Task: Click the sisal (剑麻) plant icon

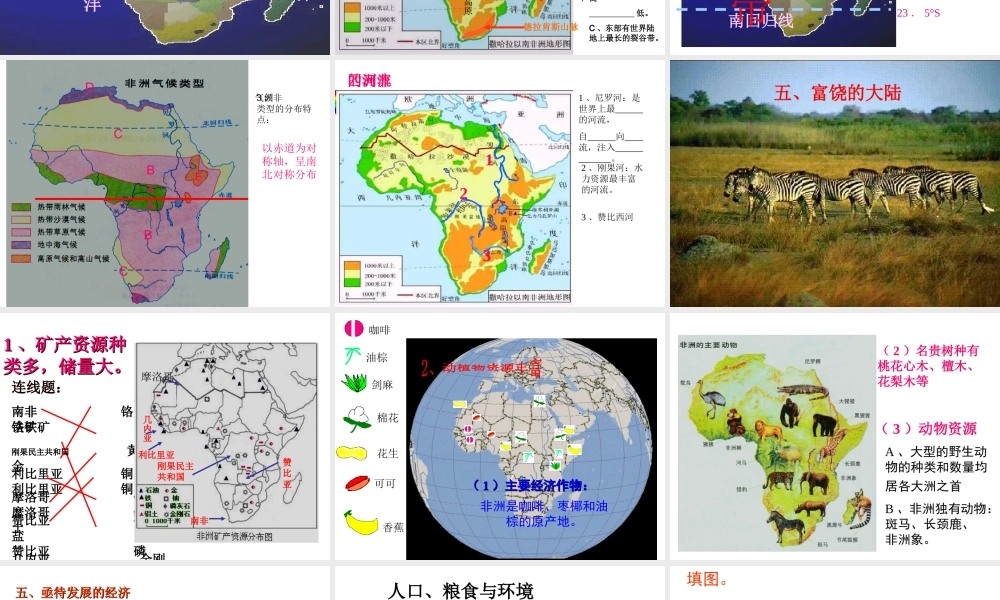Action: [x=354, y=383]
